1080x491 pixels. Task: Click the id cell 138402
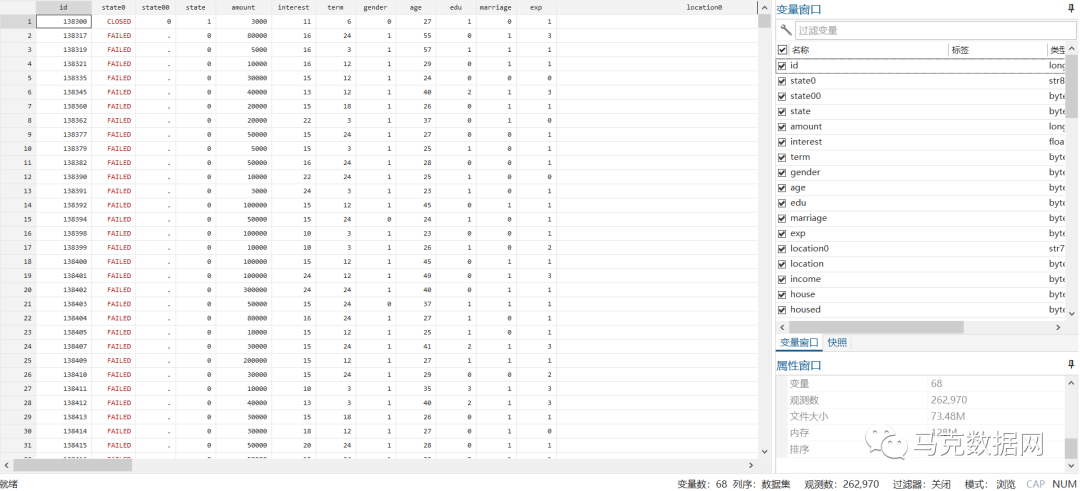63,290
